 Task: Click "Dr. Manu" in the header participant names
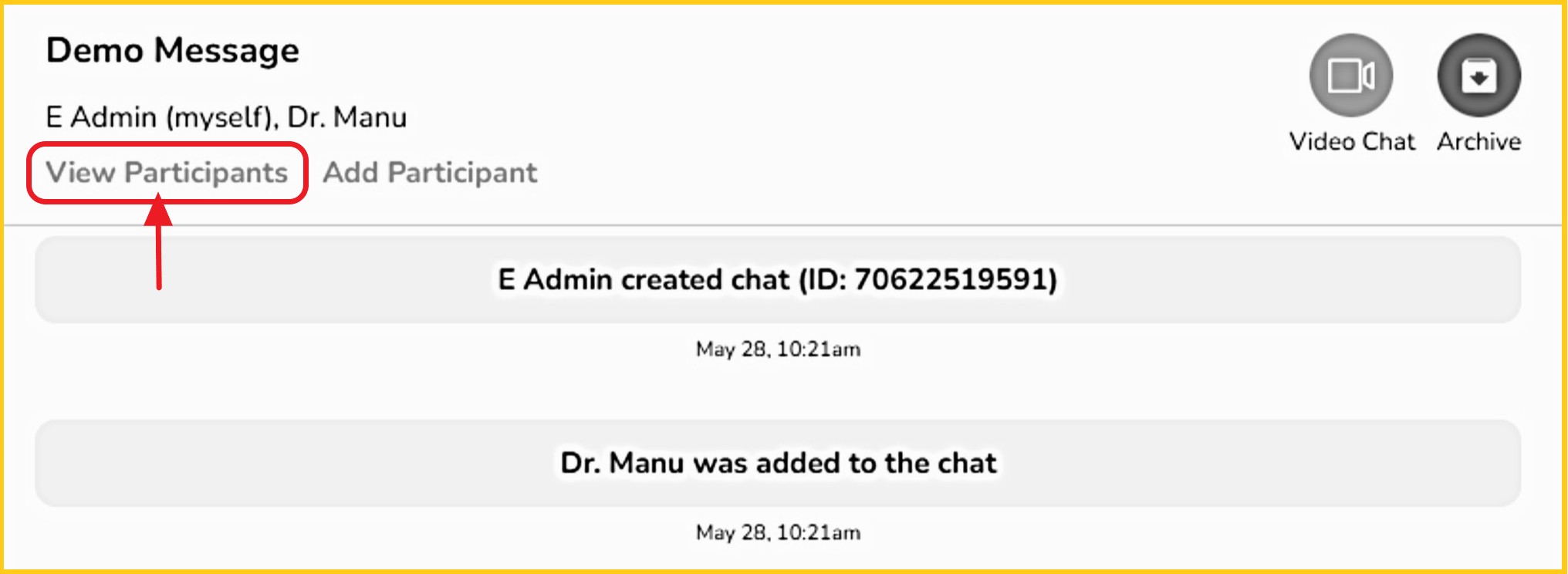tap(346, 117)
